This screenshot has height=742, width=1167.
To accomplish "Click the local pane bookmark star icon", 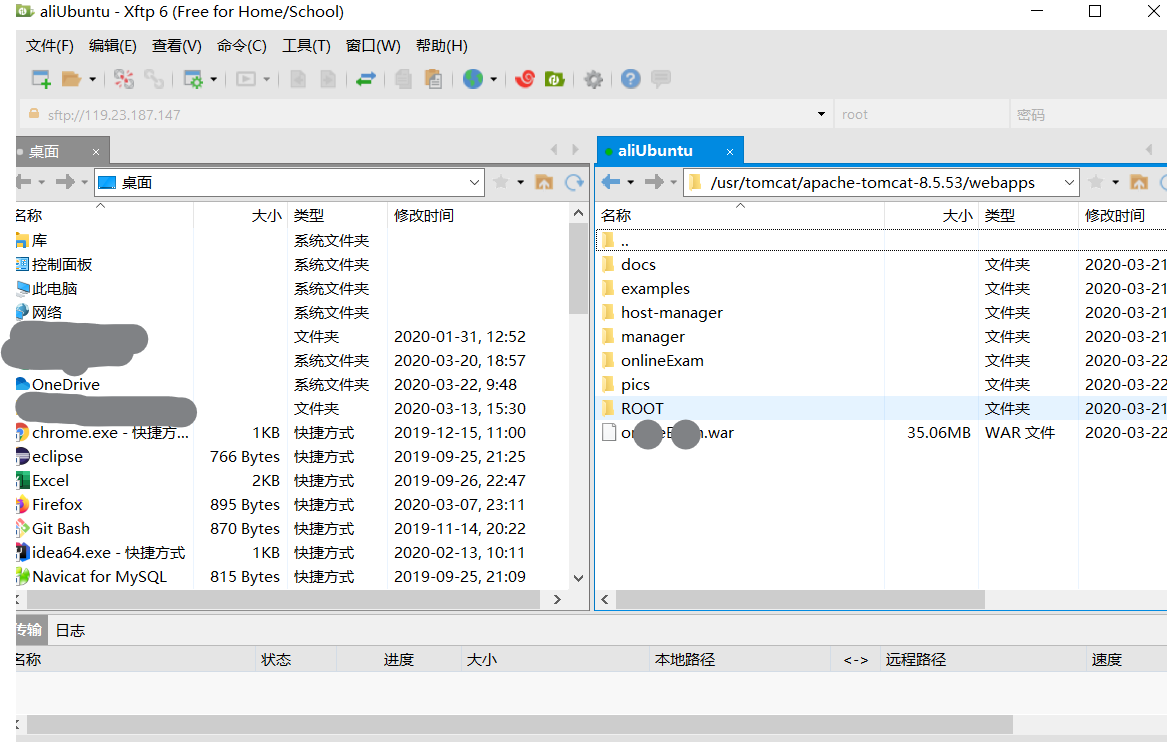I will tap(501, 182).
